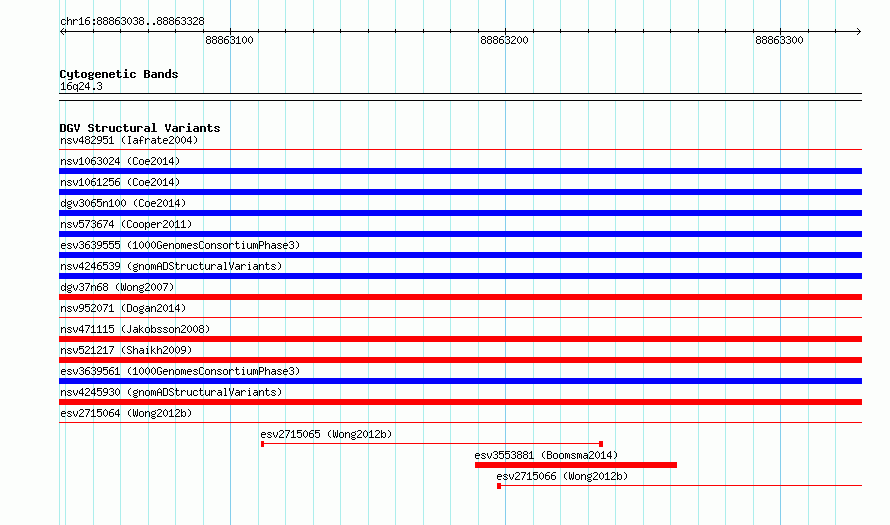Open the dgv3065n100 (Coe2014) variant label
This screenshot has width=890, height=525.
tap(123, 203)
